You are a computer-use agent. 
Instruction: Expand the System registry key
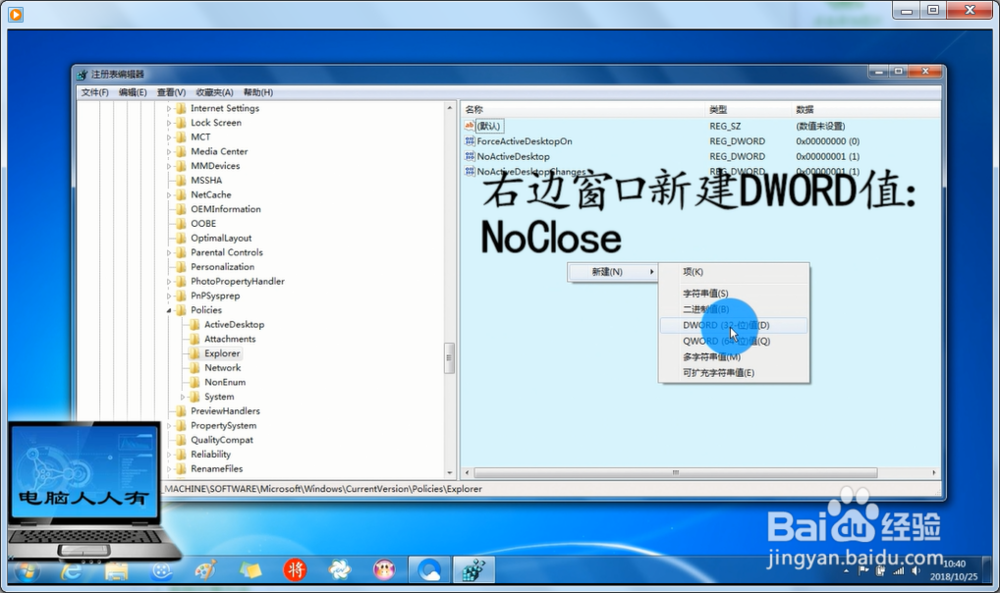[x=185, y=396]
